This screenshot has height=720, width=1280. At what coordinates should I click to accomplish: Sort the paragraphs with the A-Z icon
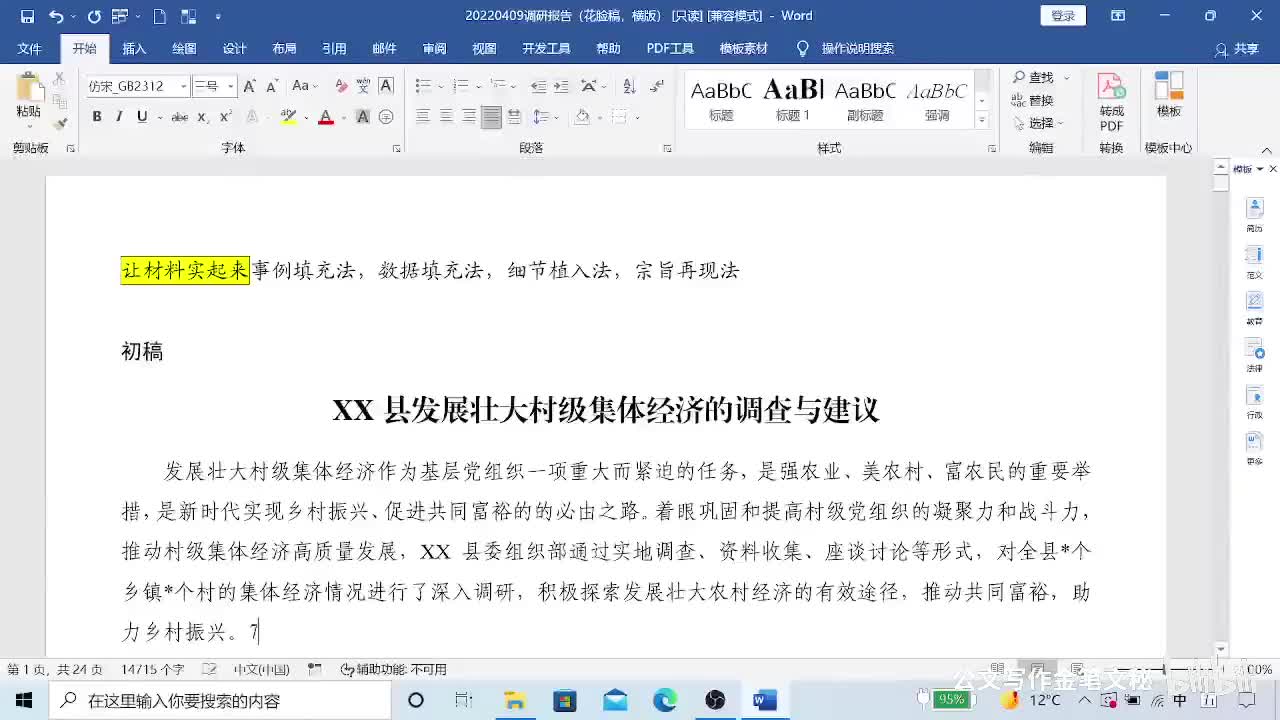(x=628, y=86)
